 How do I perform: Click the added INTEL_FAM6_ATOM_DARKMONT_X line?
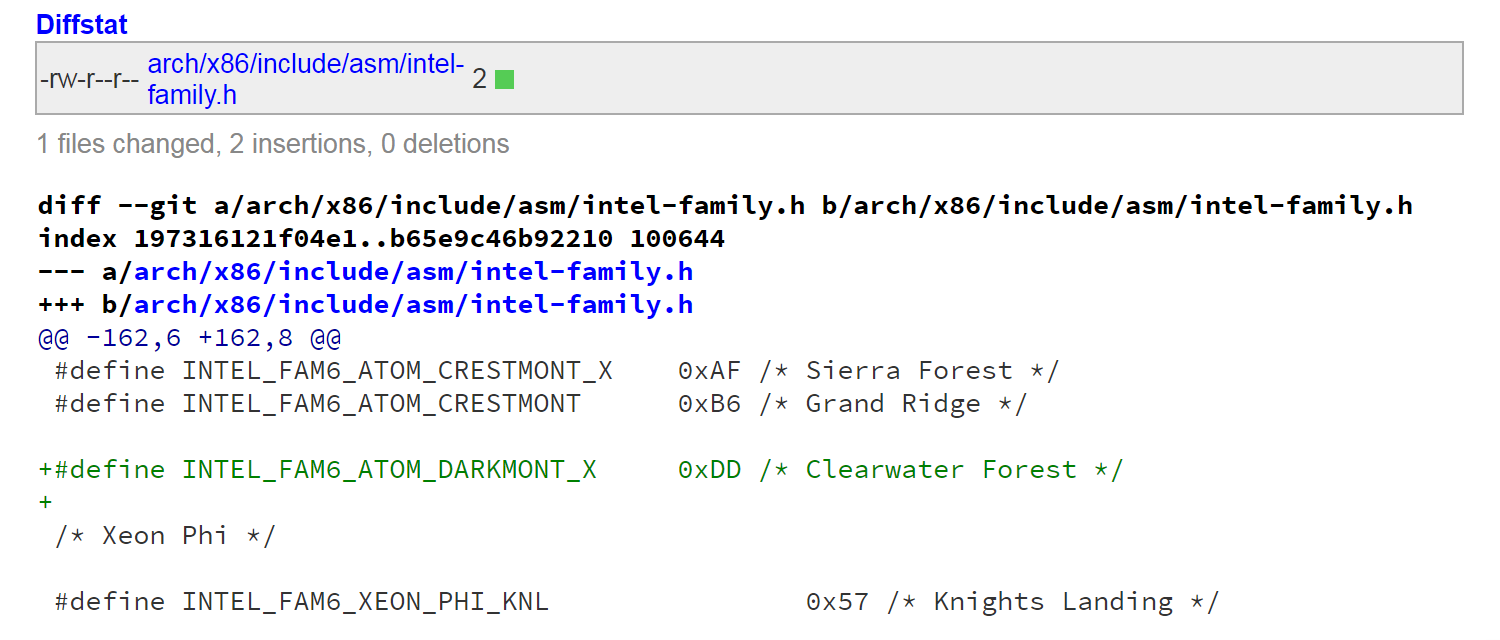[581, 470]
